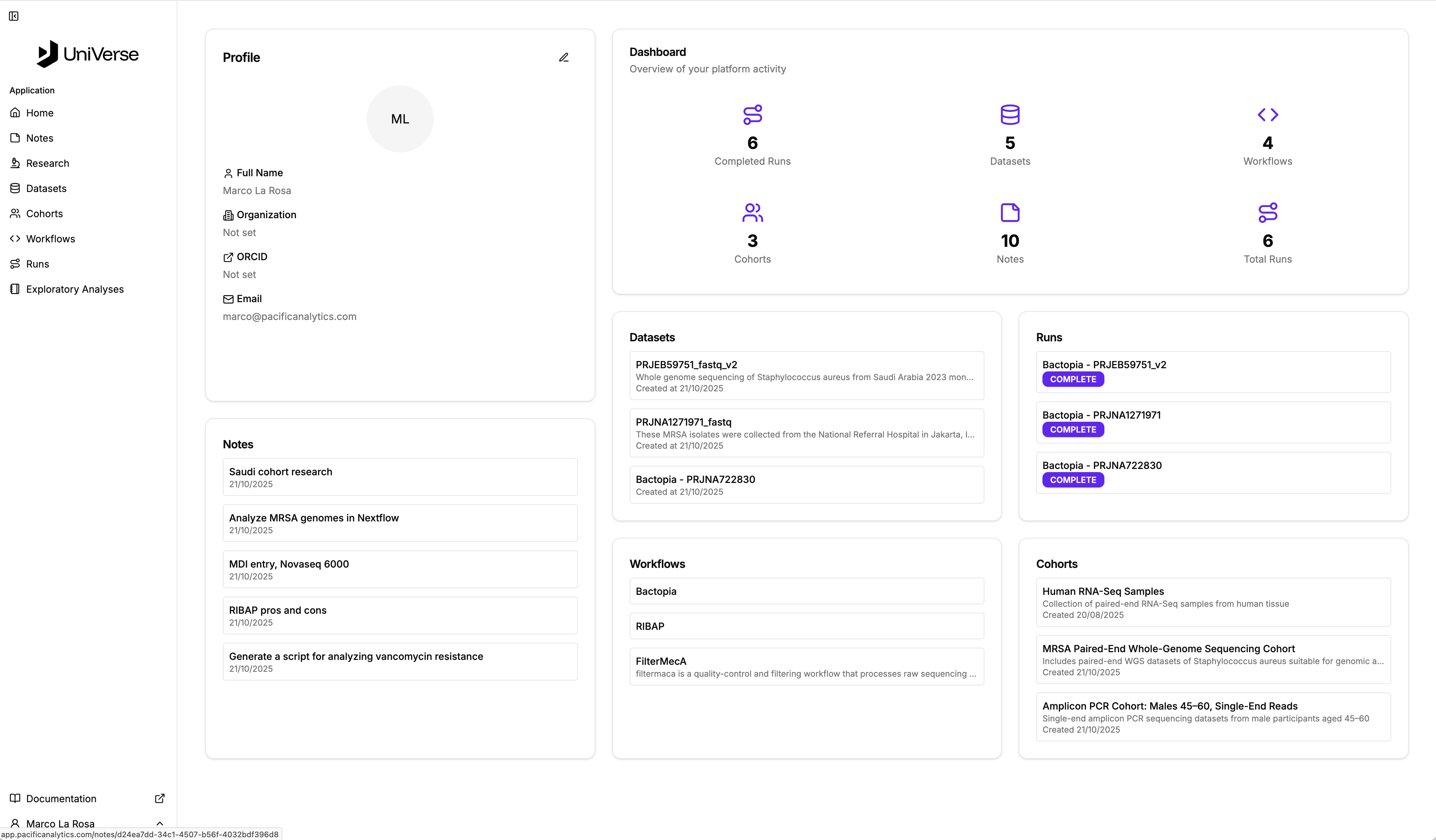Open the PRJNA1271971_fastq dataset entry
1436x840 pixels.
pos(806,433)
